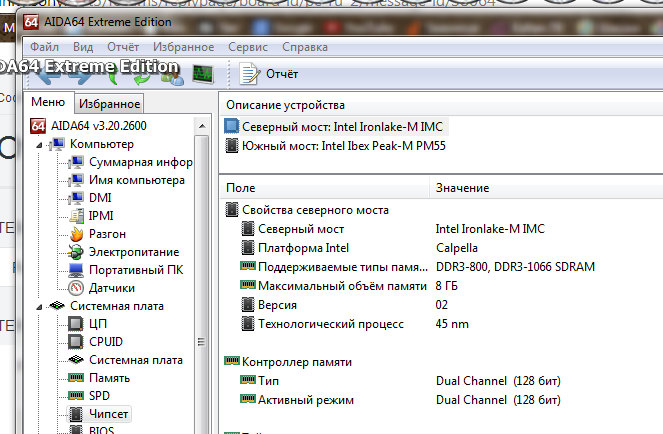
Task: Open the Сервис menu
Action: [x=247, y=47]
